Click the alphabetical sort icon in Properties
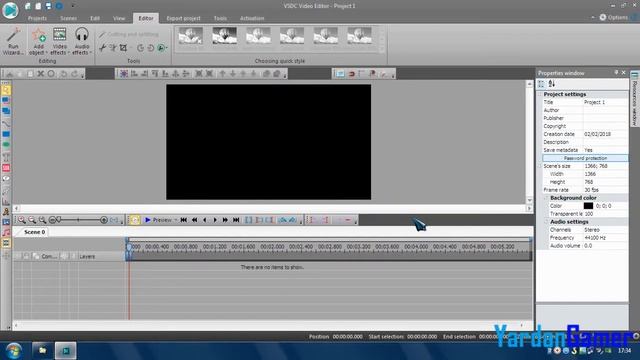This screenshot has width=640, height=360. click(x=551, y=84)
